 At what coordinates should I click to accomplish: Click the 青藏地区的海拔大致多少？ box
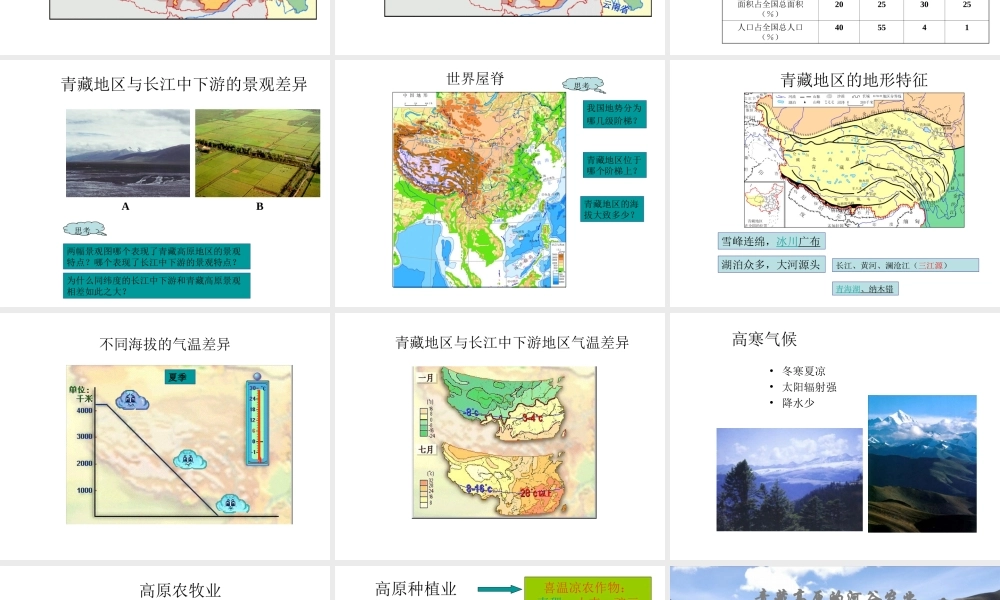pos(612,209)
